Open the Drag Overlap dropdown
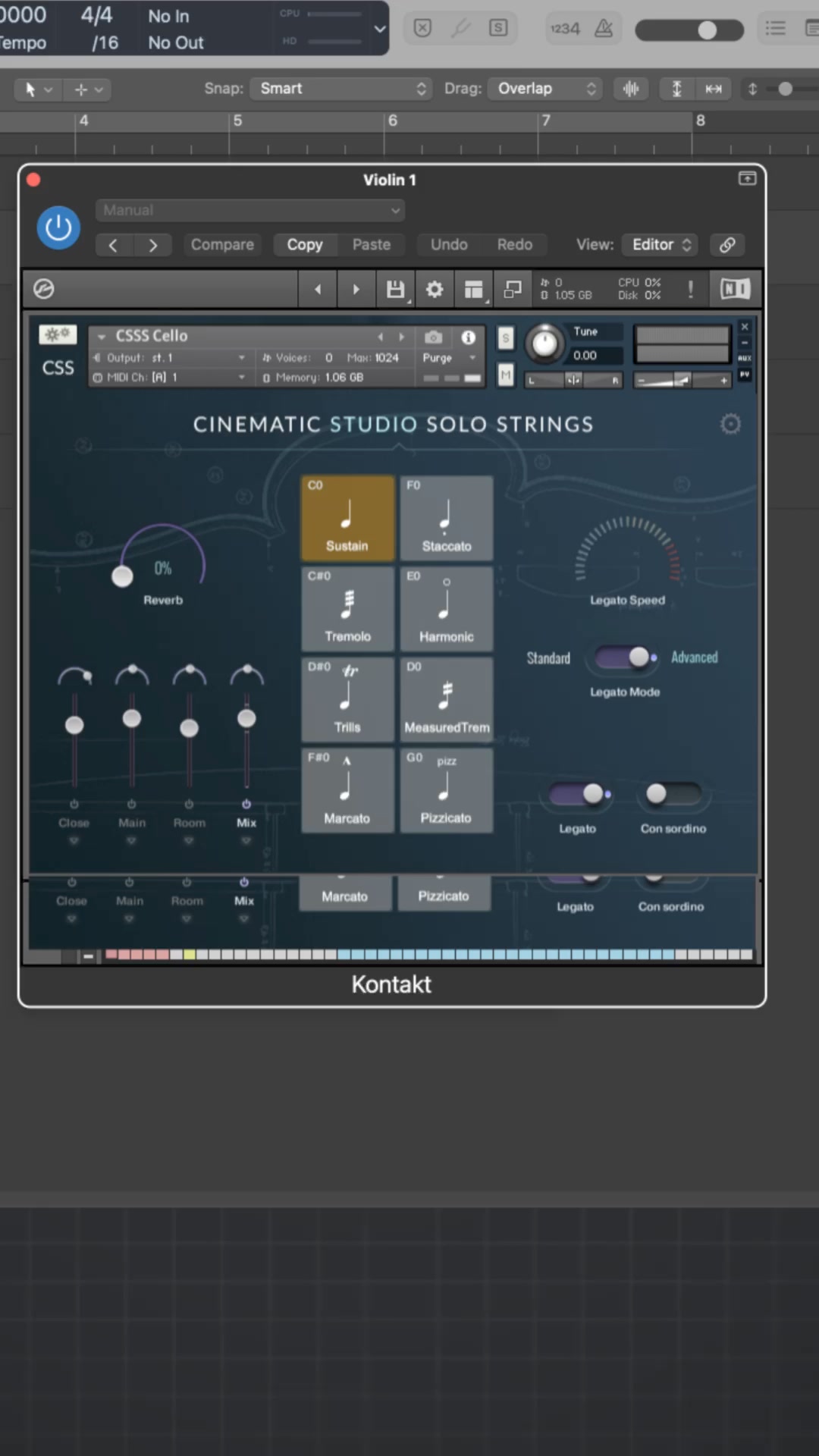819x1456 pixels. tap(545, 89)
